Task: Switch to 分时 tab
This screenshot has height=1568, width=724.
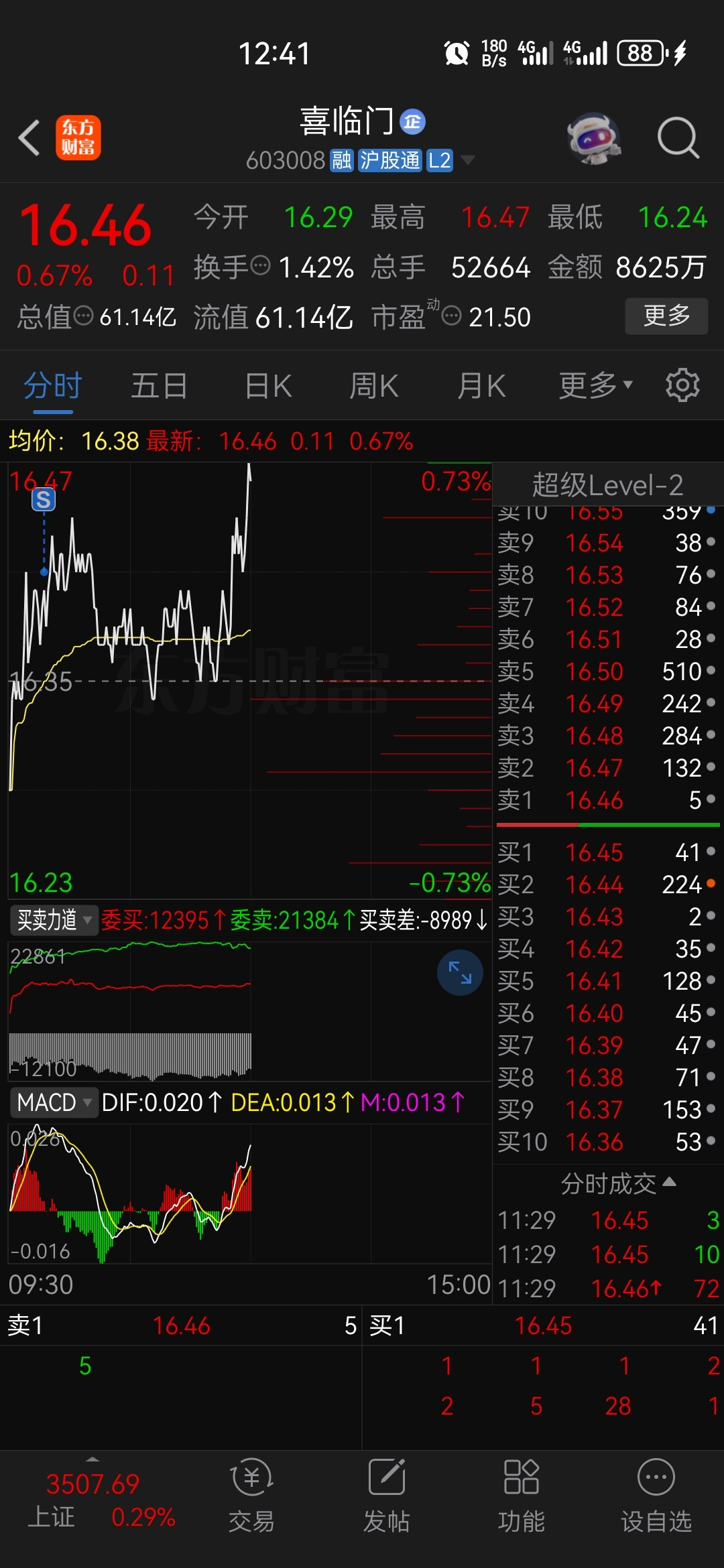Action: pos(52,386)
